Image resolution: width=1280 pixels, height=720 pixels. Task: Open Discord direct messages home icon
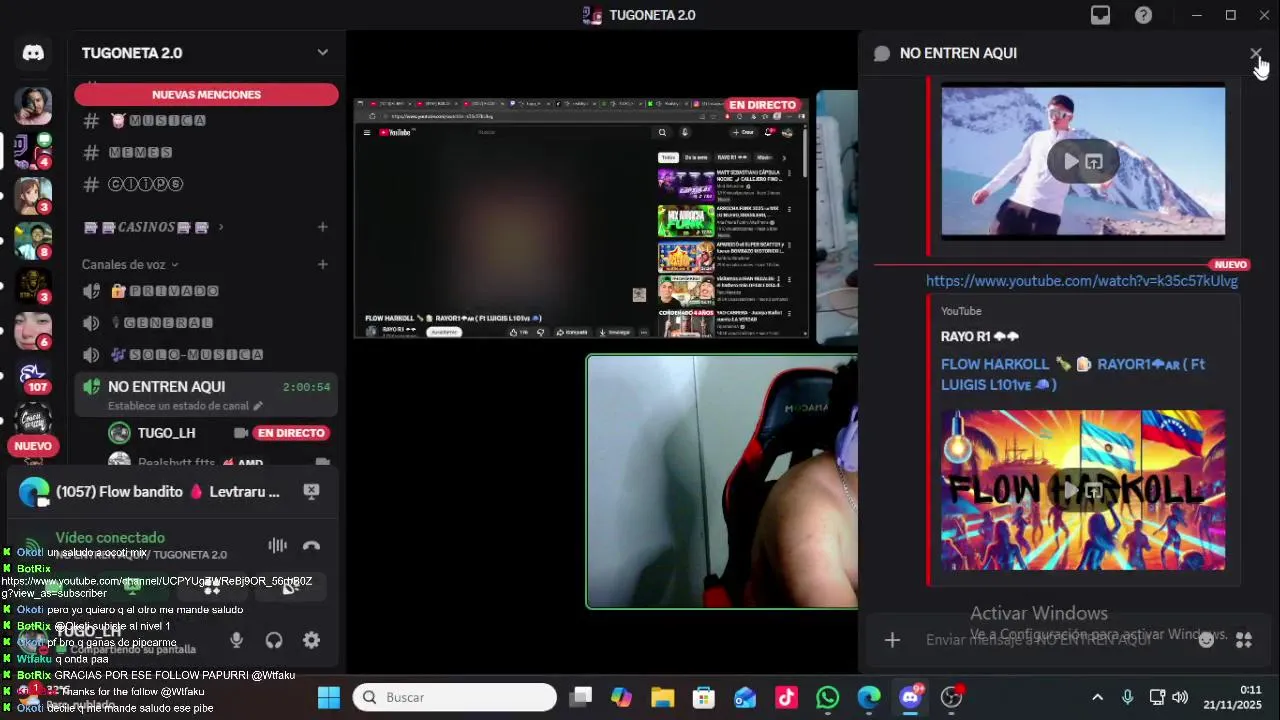point(33,53)
